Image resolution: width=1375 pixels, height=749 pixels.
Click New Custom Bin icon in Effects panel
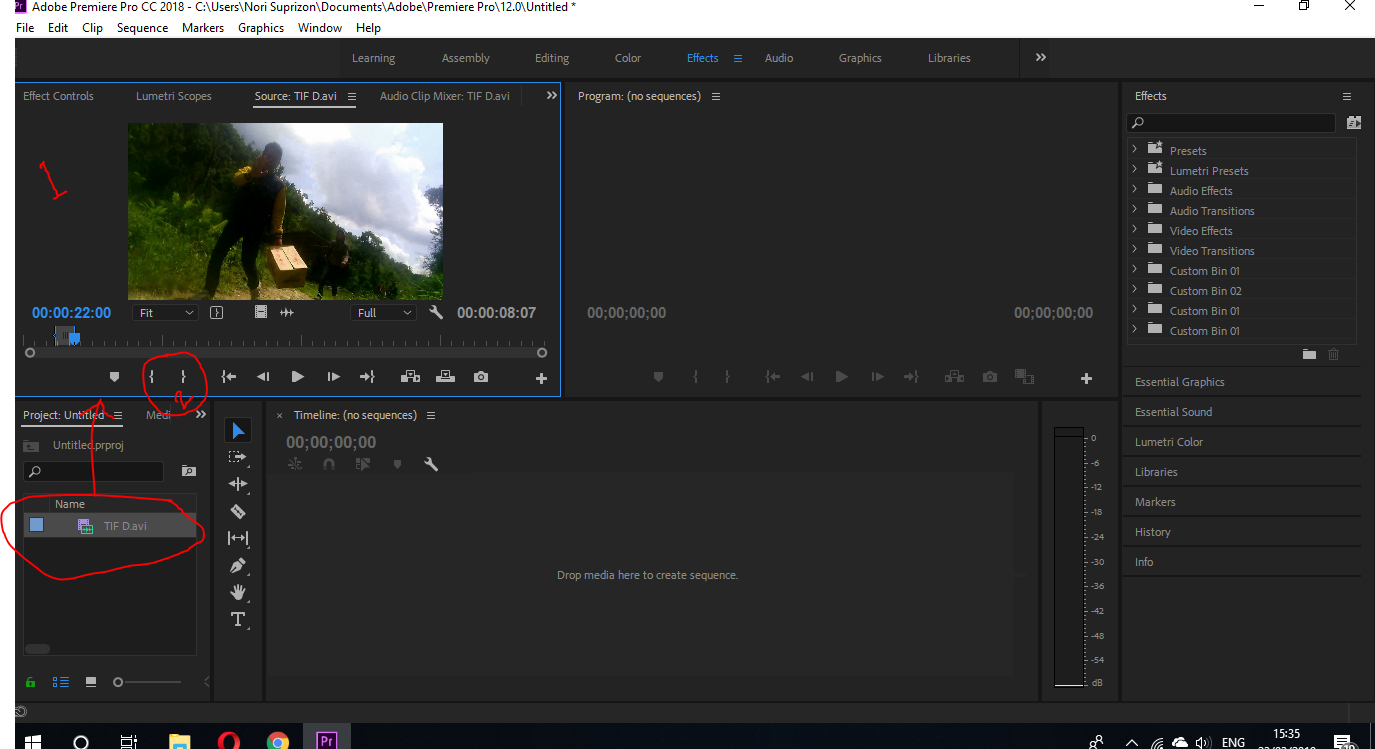(1310, 354)
